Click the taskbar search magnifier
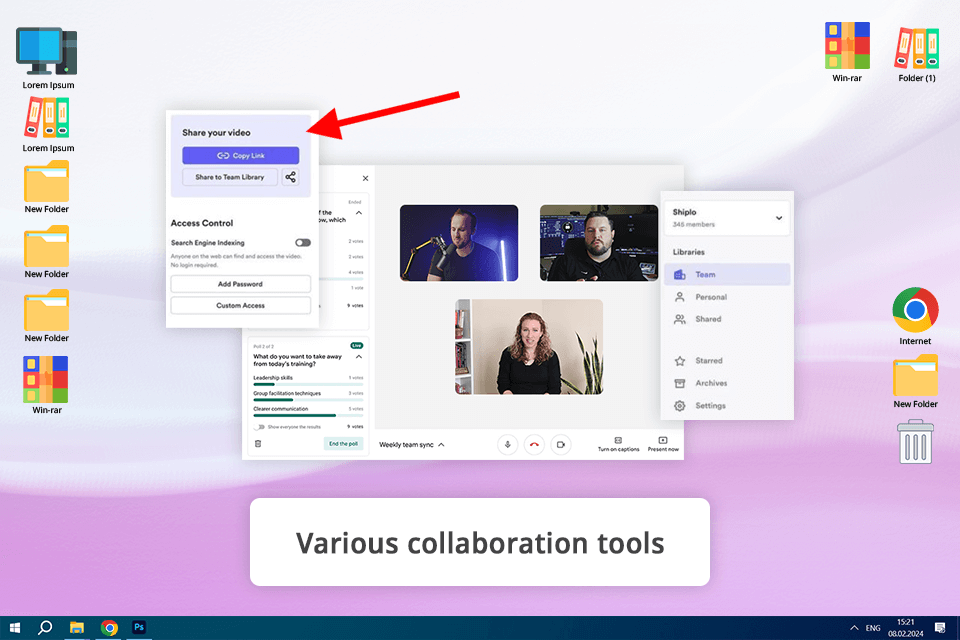 (x=45, y=628)
